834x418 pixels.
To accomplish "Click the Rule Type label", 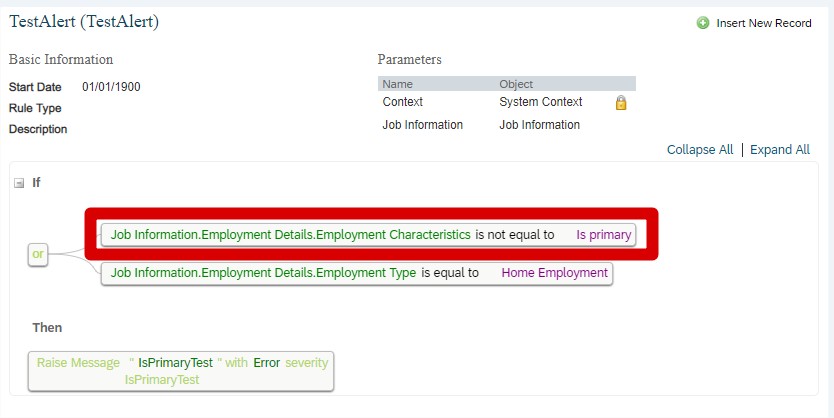I will [x=35, y=108].
